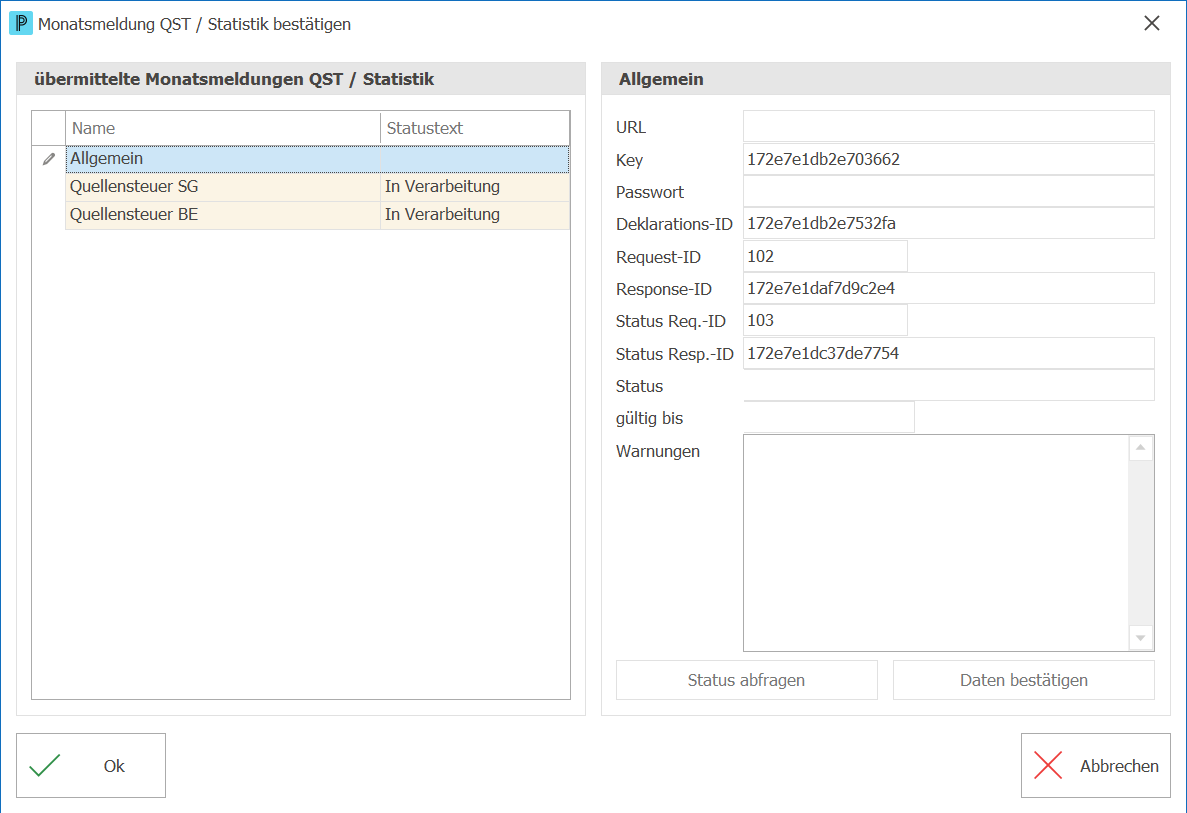Viewport: 1187px width, 813px height.
Task: Cancel using the Abbrechen button
Action: pyautogui.click(x=1095, y=765)
